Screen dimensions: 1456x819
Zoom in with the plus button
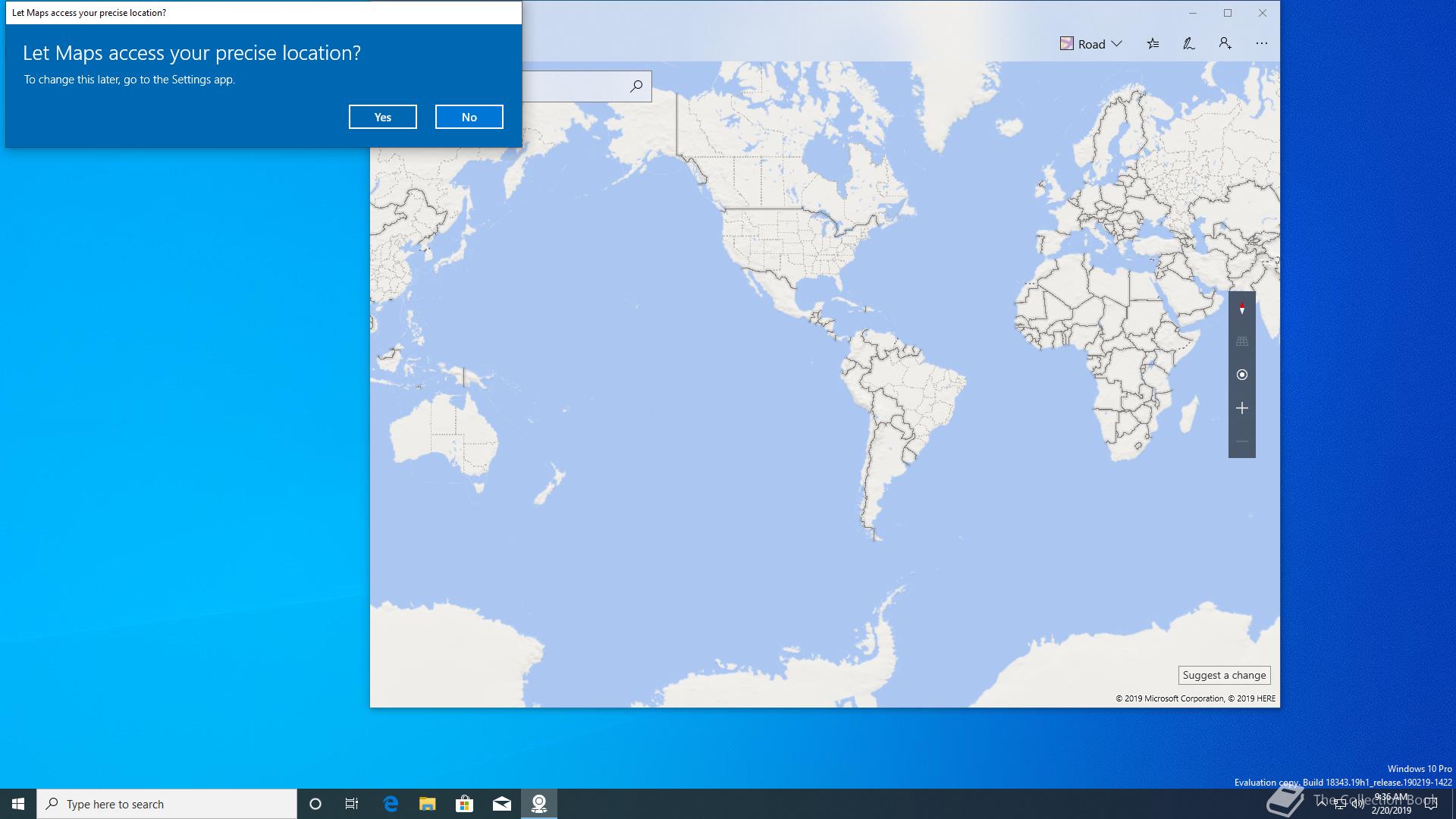[1241, 408]
